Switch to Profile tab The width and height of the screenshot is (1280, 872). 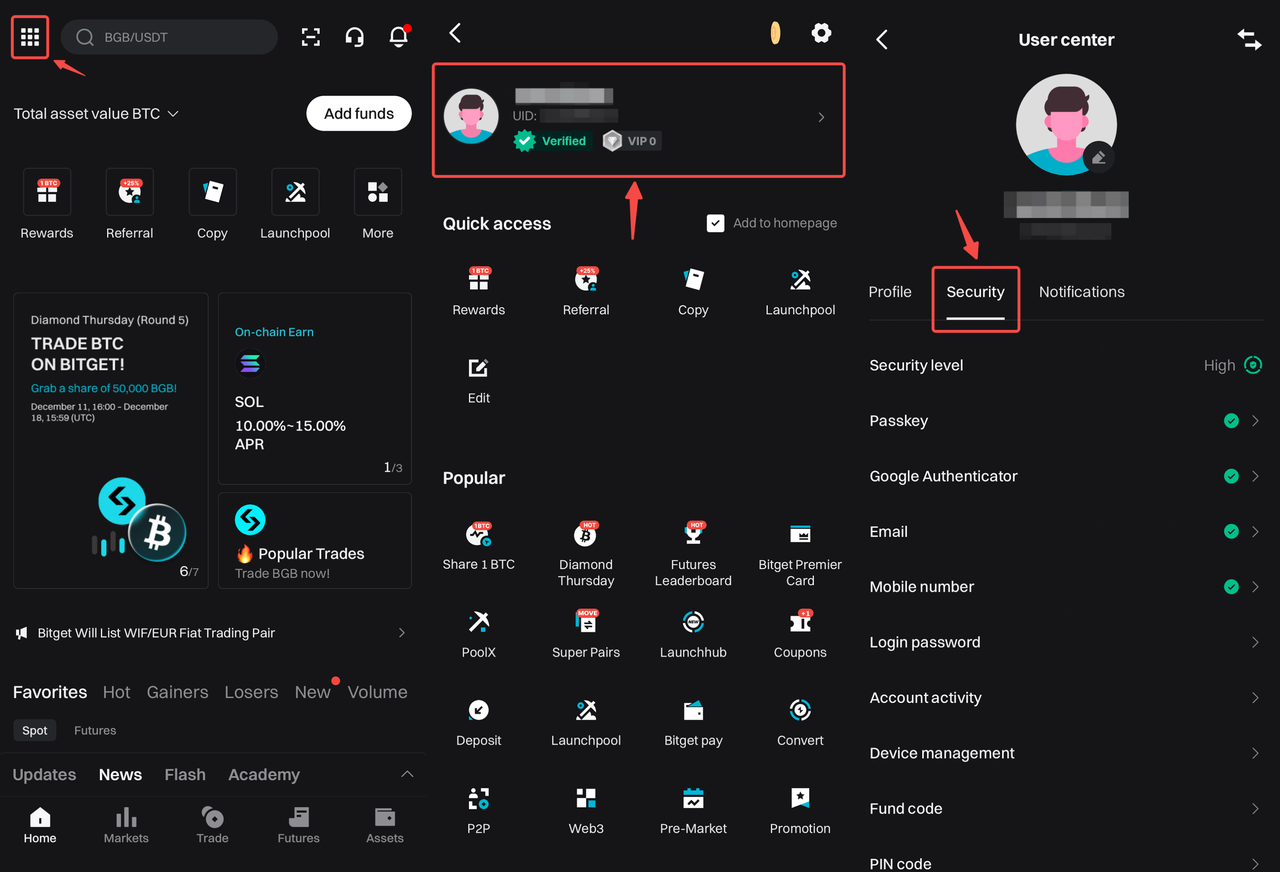coord(890,292)
